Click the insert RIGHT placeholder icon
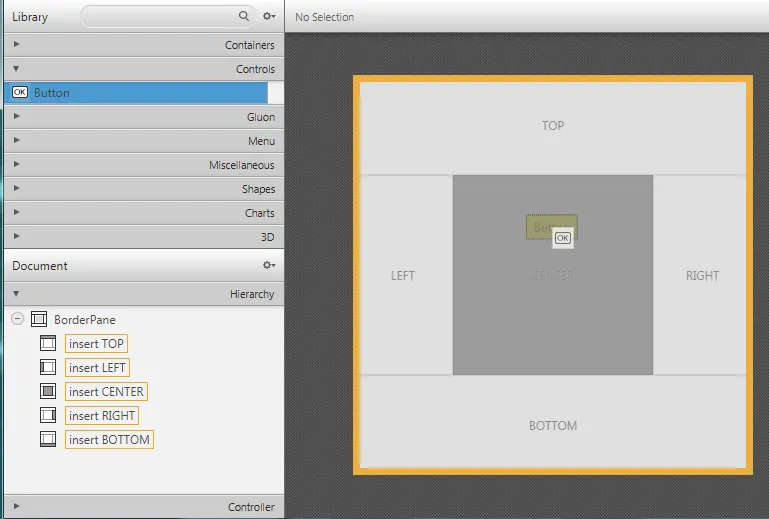Viewport: 769px width, 519px height. click(48, 416)
